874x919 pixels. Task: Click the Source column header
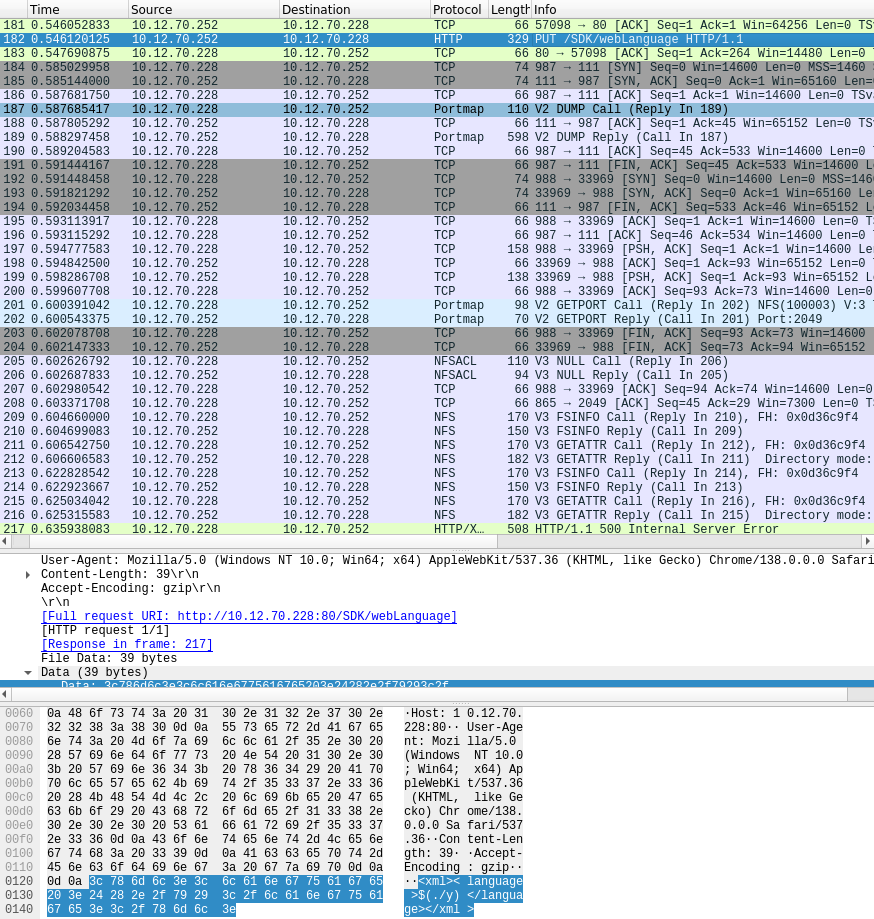pos(150,9)
